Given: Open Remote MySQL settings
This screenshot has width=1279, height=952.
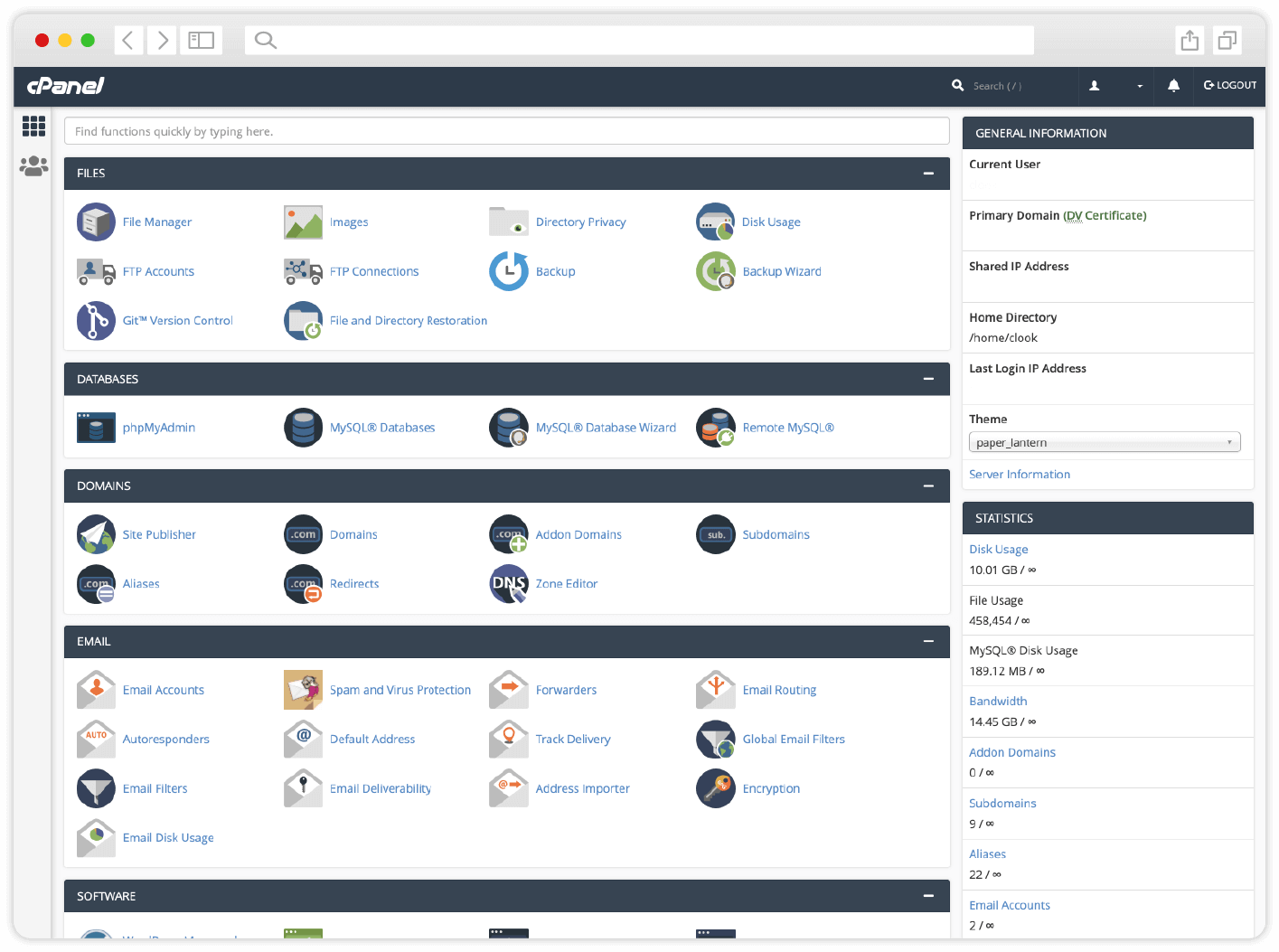Looking at the screenshot, I should tap(715, 427).
